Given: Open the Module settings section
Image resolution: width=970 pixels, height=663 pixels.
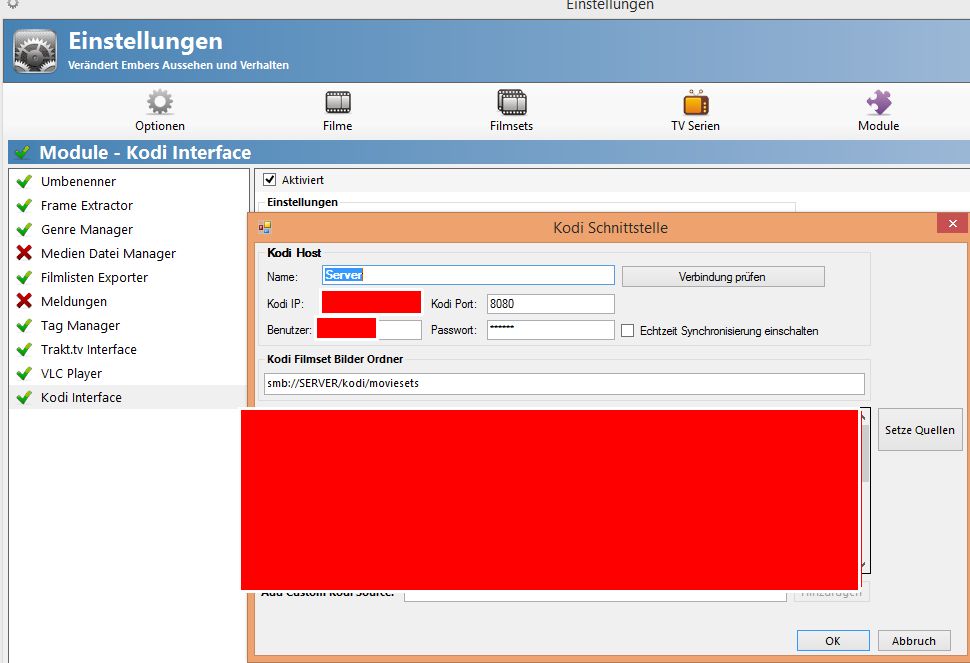Looking at the screenshot, I should coord(878,111).
